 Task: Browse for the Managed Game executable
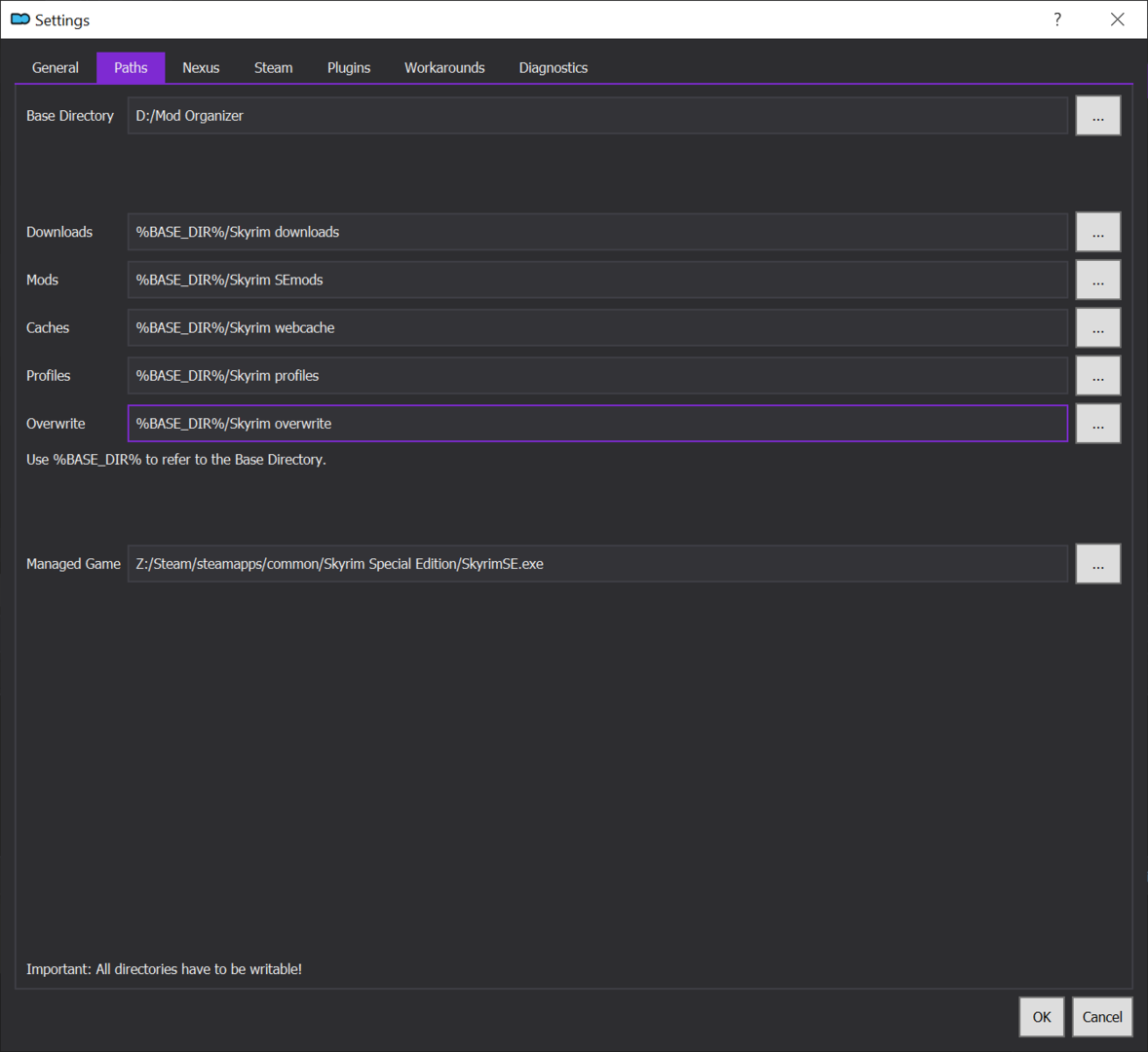click(x=1097, y=563)
